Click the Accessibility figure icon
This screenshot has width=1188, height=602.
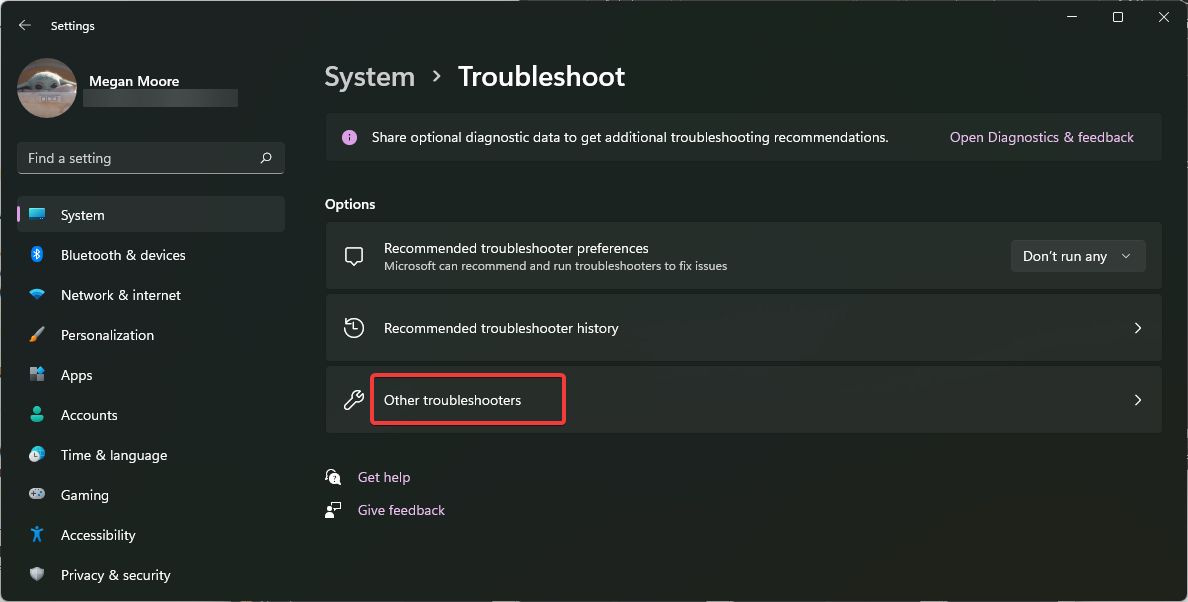pyautogui.click(x=37, y=535)
